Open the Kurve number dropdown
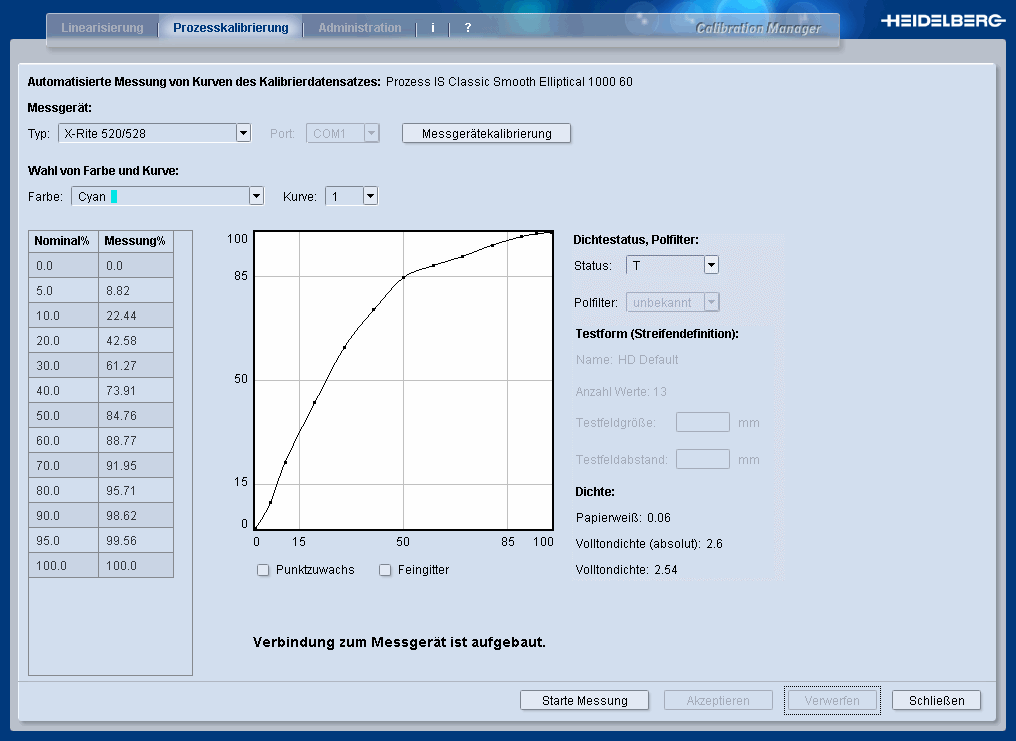The image size is (1016, 741). (352, 196)
